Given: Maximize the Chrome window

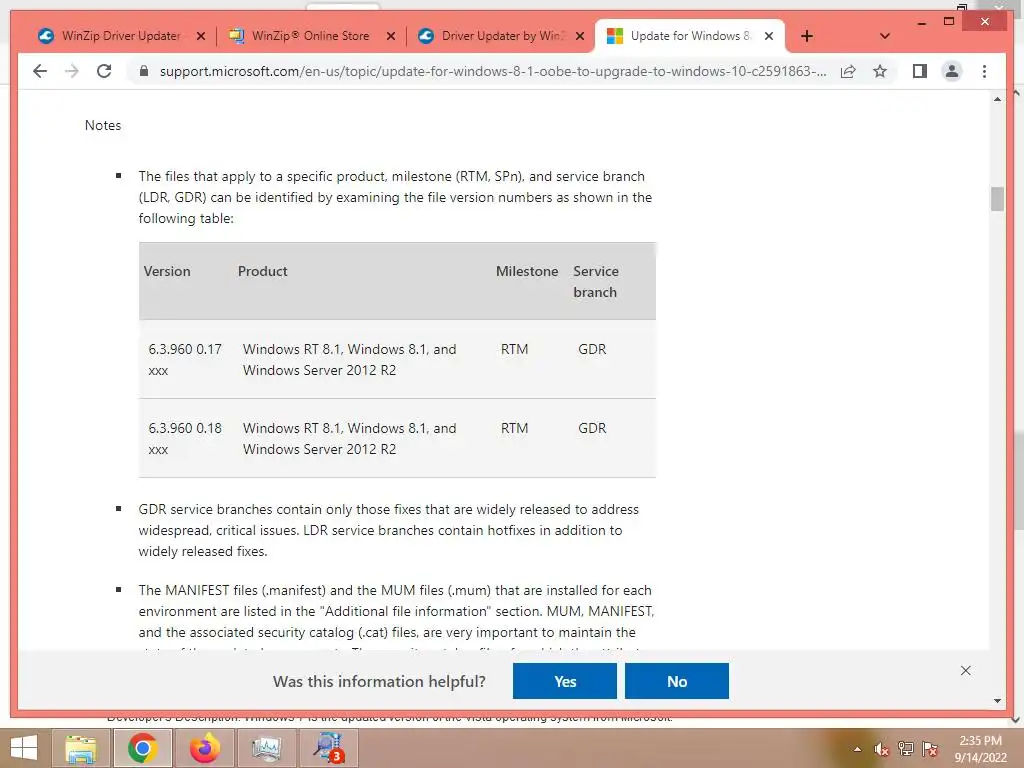Looking at the screenshot, I should pos(949,22).
